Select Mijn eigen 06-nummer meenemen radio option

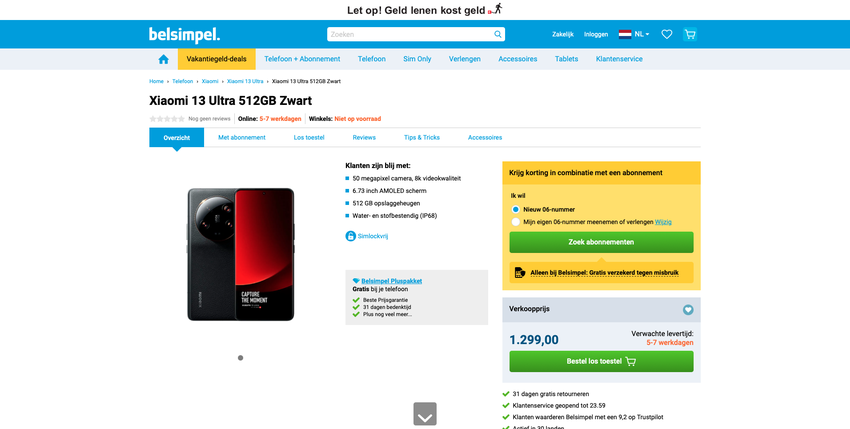[516, 222]
